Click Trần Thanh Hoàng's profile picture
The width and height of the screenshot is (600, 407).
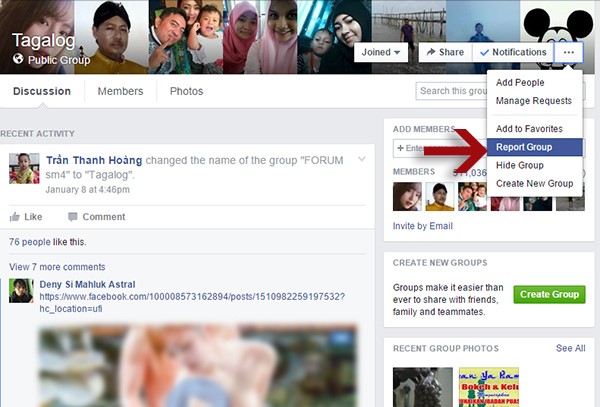(x=24, y=169)
